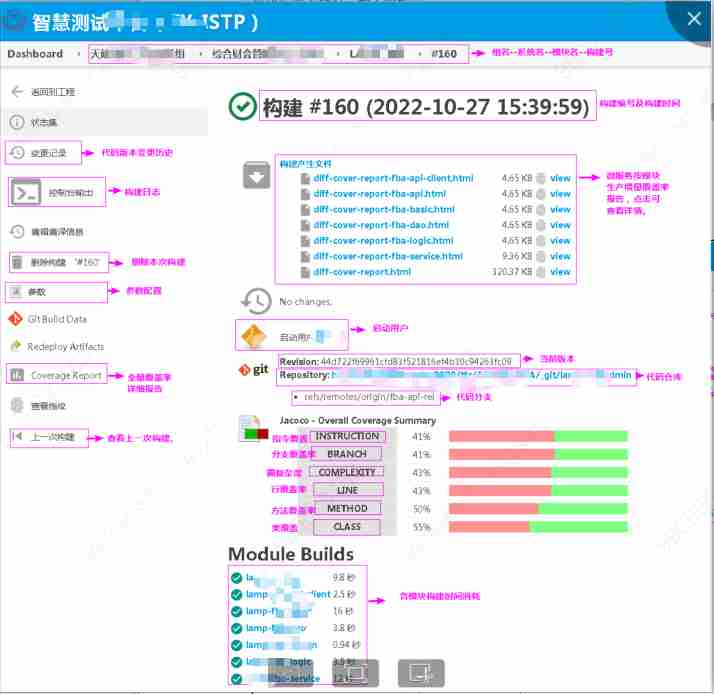Click the Jacoco coverage summary icon

tap(257, 430)
